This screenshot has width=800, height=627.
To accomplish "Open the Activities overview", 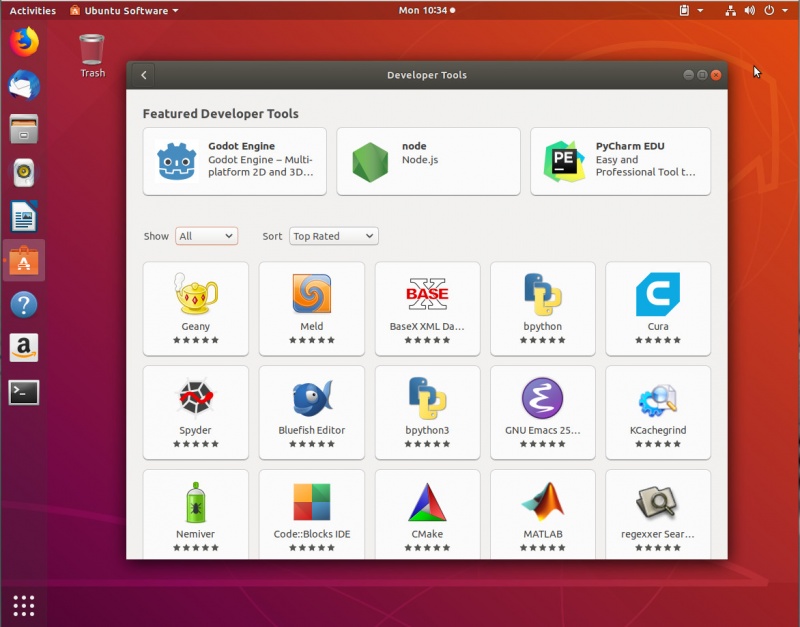I will pyautogui.click(x=32, y=10).
